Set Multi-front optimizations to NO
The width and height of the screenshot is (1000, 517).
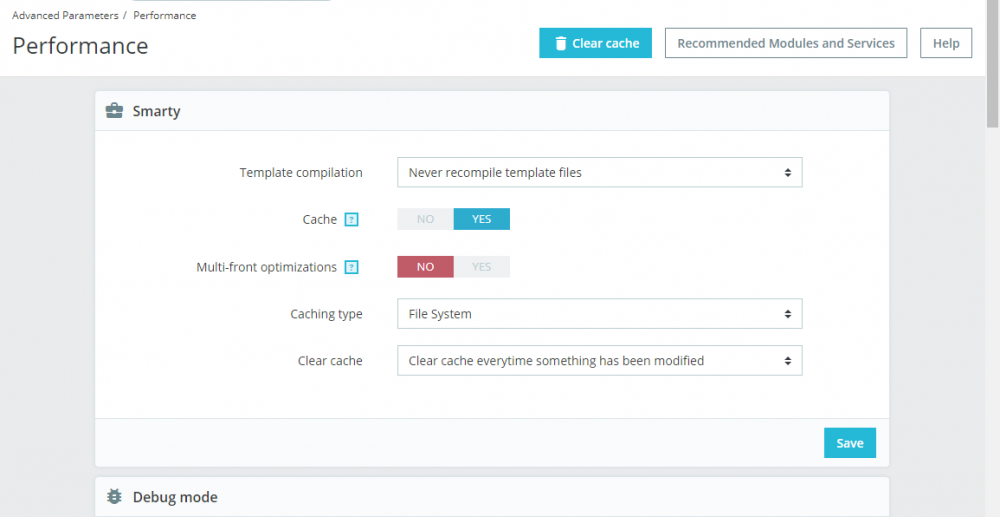point(426,267)
